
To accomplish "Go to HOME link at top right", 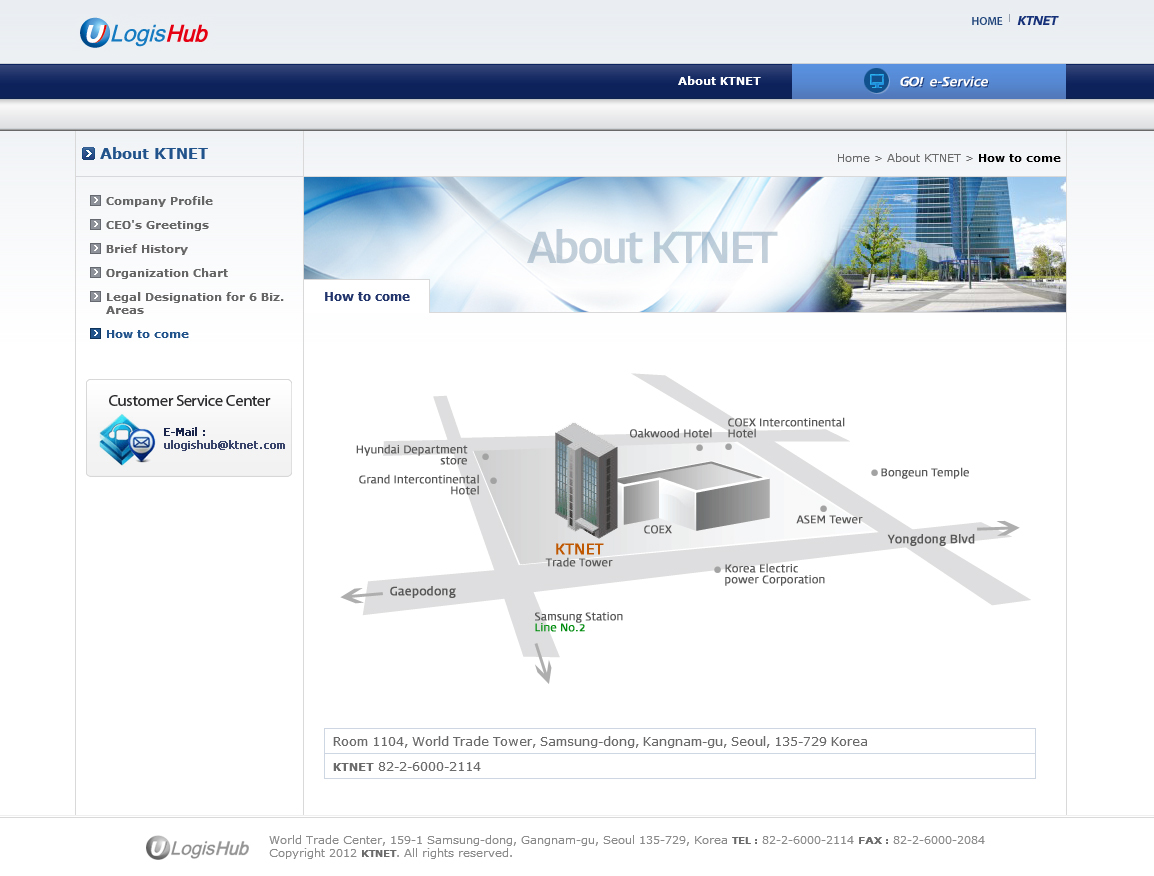I will (x=986, y=21).
